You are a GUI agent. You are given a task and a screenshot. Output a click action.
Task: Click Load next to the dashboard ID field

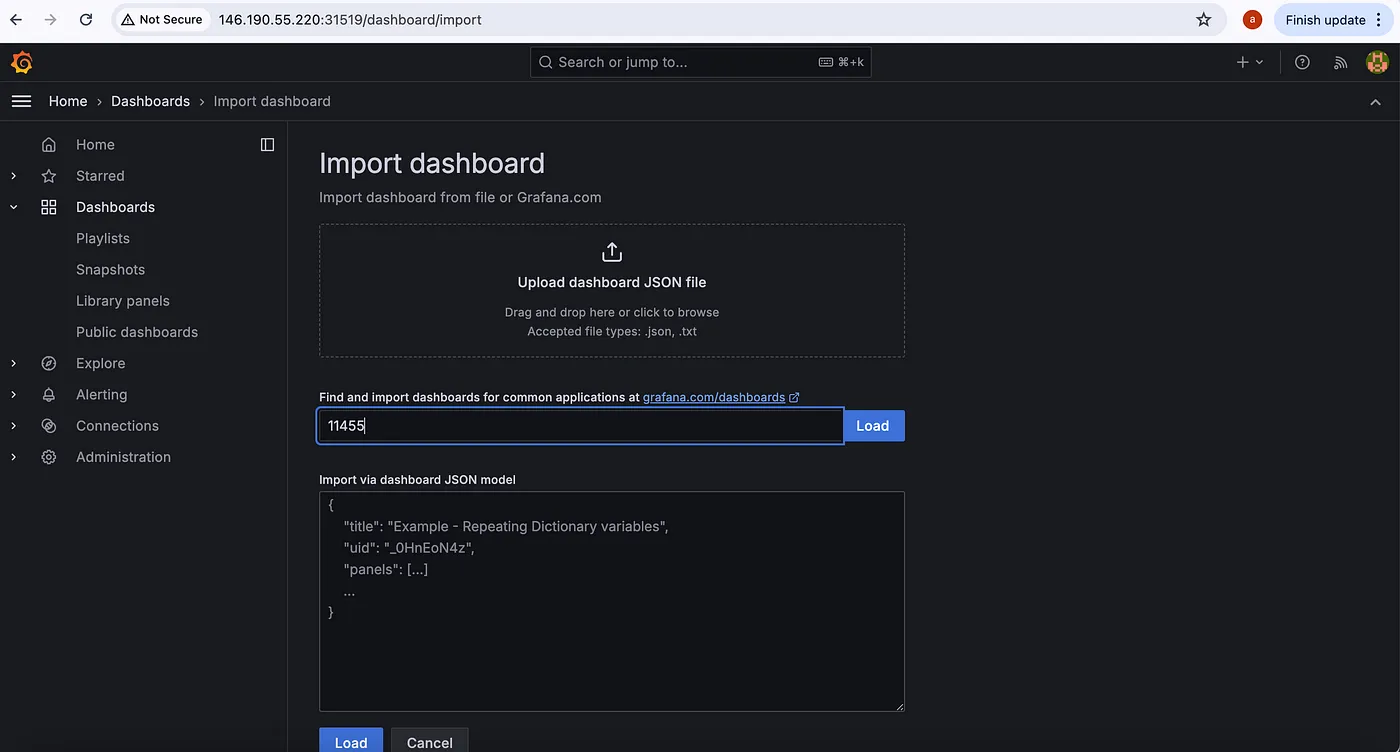(873, 426)
